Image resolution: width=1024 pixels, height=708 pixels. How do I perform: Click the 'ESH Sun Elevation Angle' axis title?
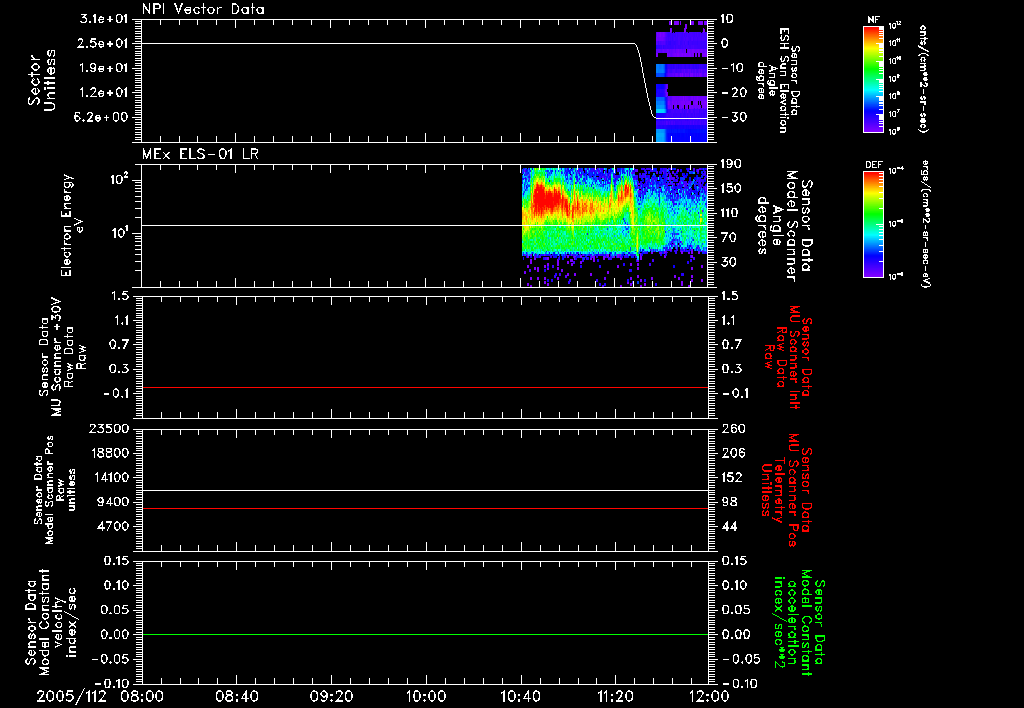pyautogui.click(x=778, y=80)
